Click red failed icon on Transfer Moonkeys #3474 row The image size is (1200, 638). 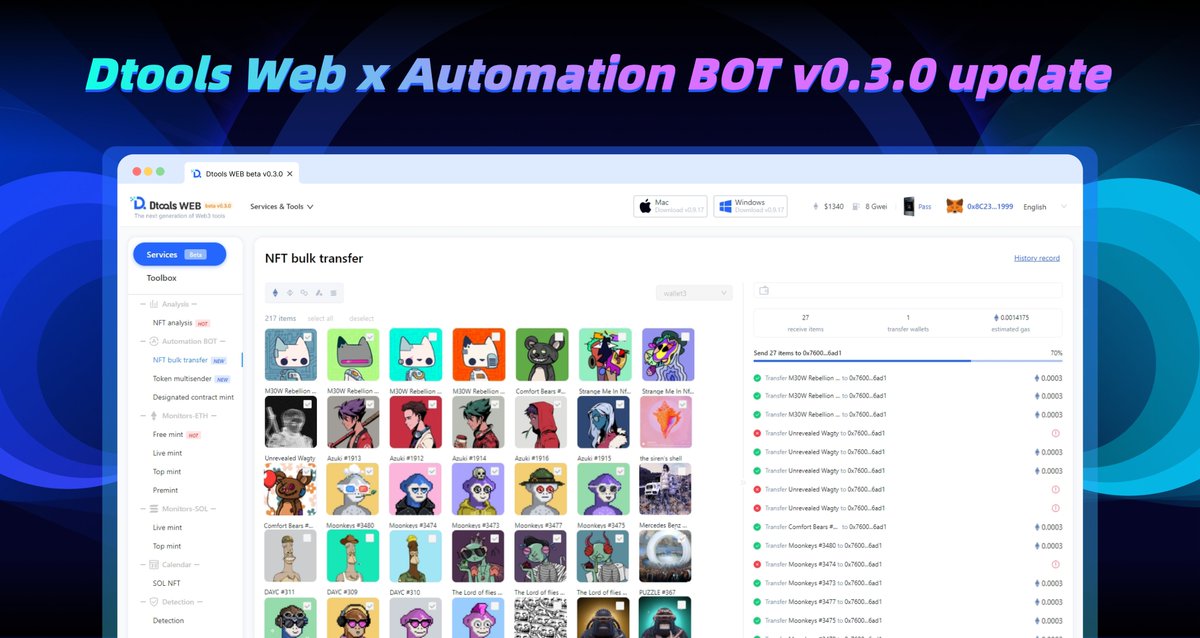point(757,565)
